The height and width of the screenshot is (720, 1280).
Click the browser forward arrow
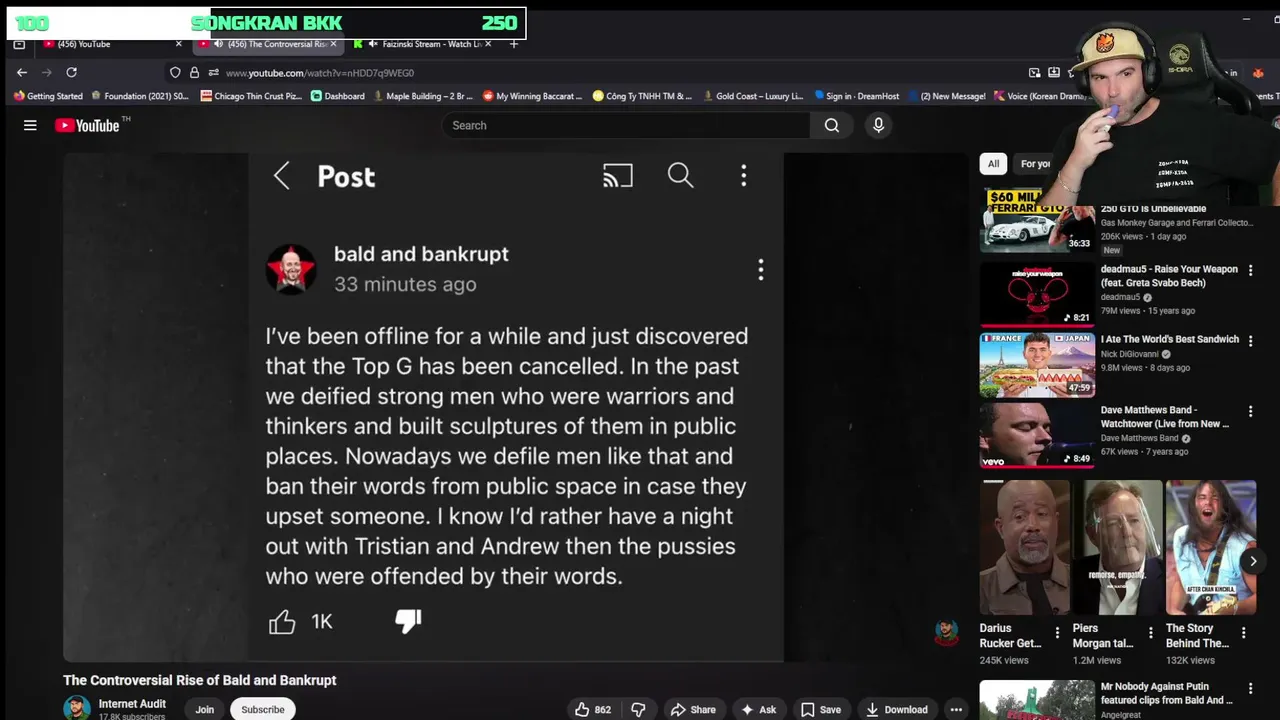pos(47,72)
